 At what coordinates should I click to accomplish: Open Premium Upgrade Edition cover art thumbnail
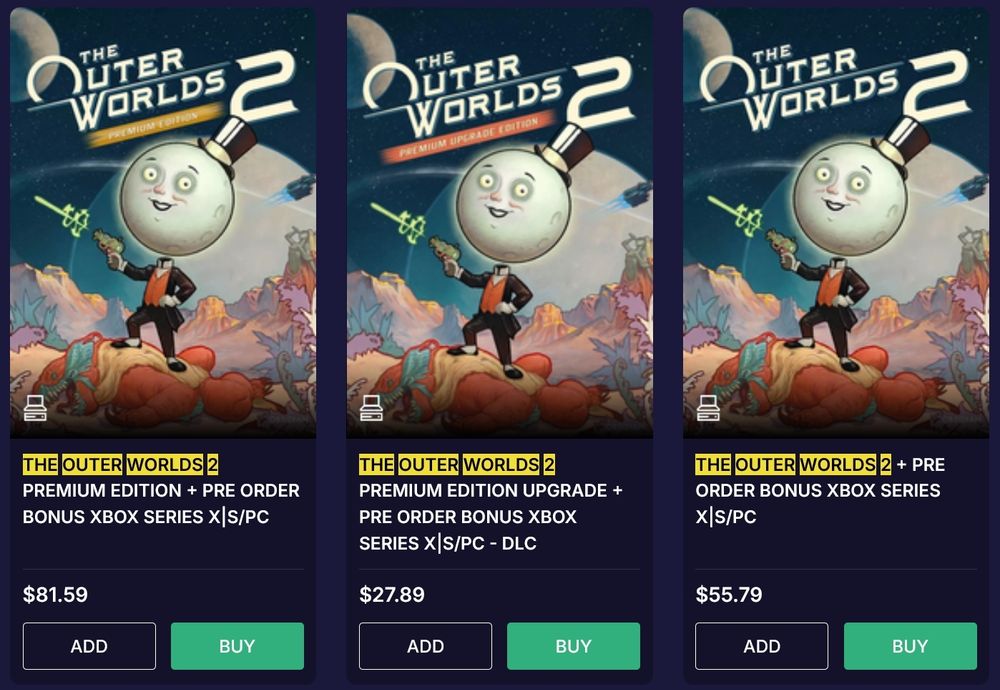(x=499, y=223)
